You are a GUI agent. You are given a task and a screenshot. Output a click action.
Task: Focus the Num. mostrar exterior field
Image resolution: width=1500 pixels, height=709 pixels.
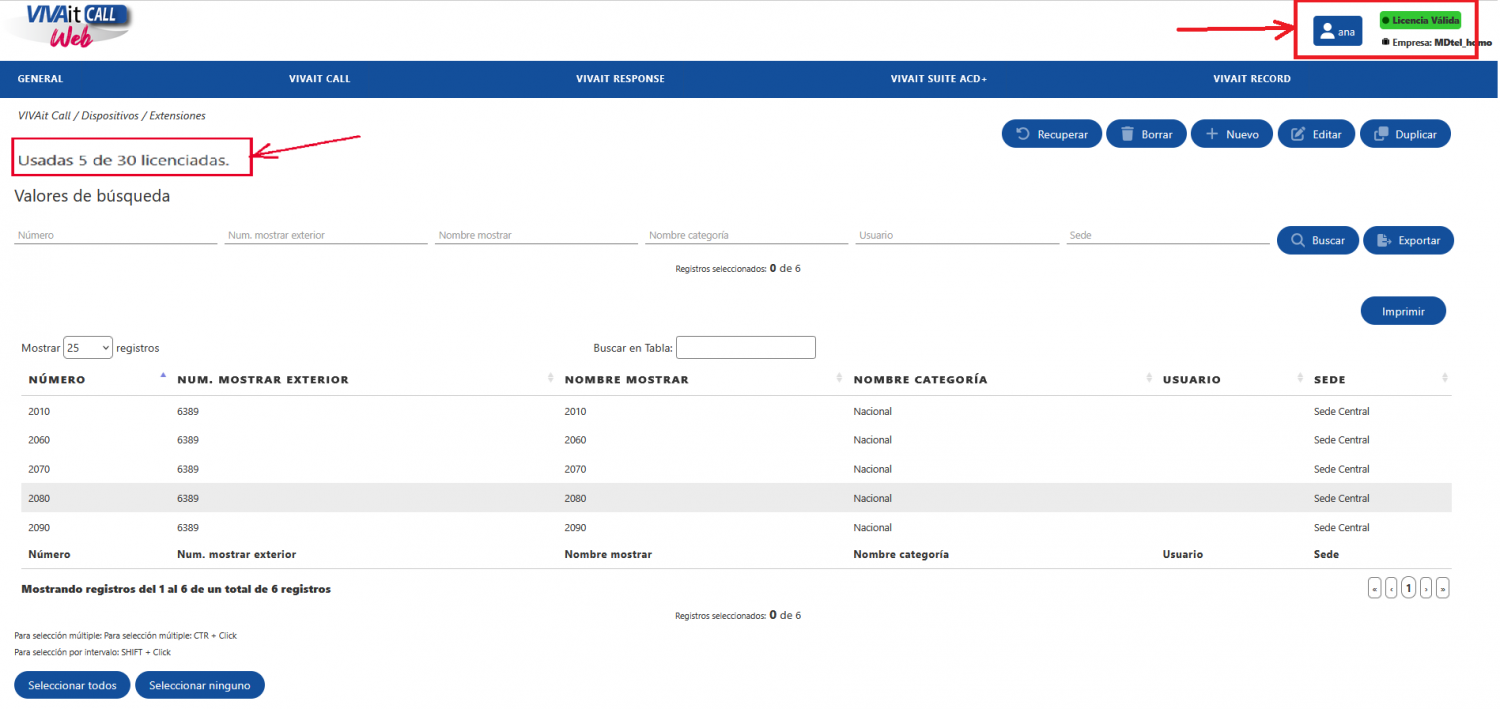pos(326,236)
